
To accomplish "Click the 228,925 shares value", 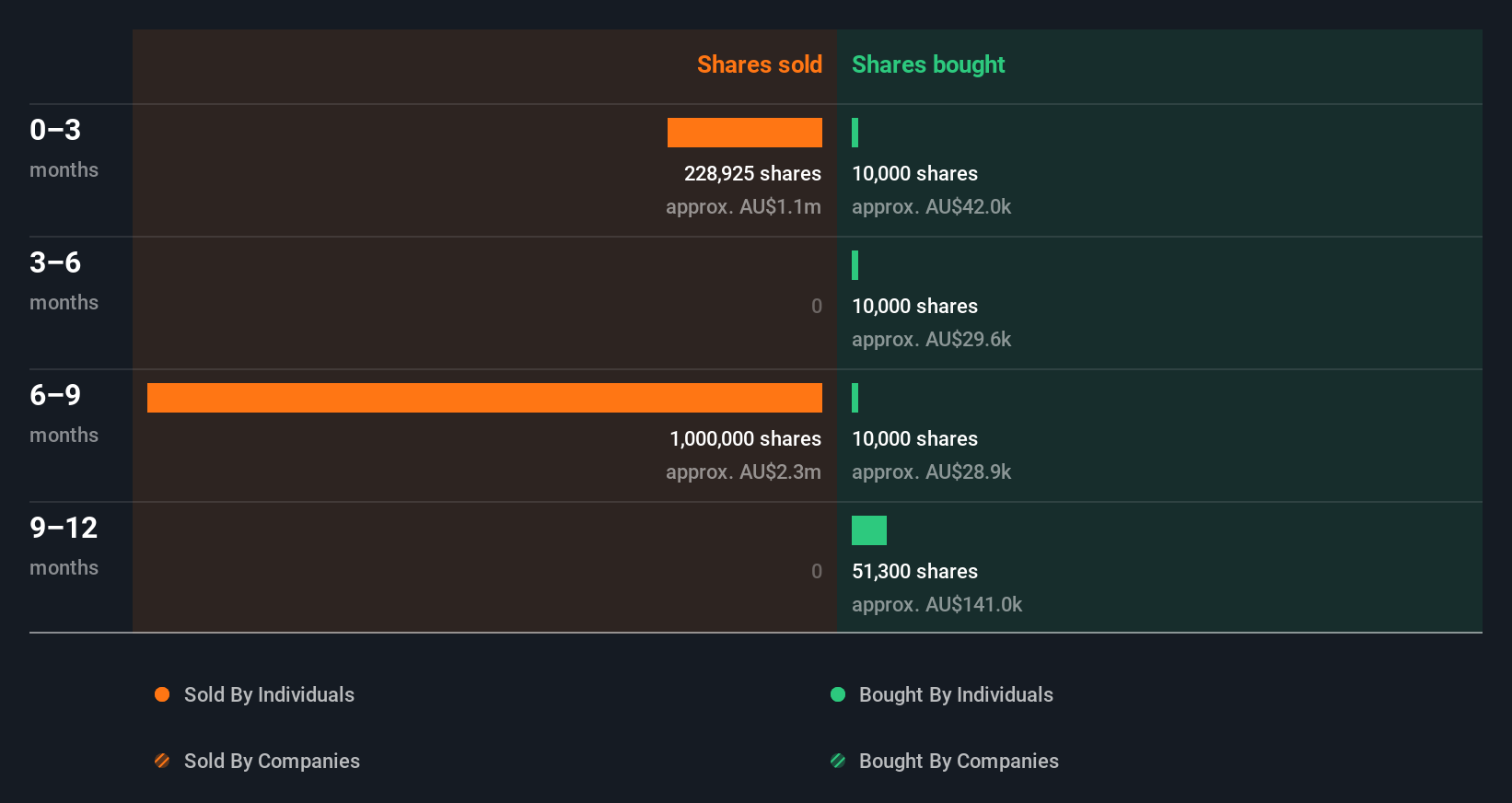I will pyautogui.click(x=752, y=173).
